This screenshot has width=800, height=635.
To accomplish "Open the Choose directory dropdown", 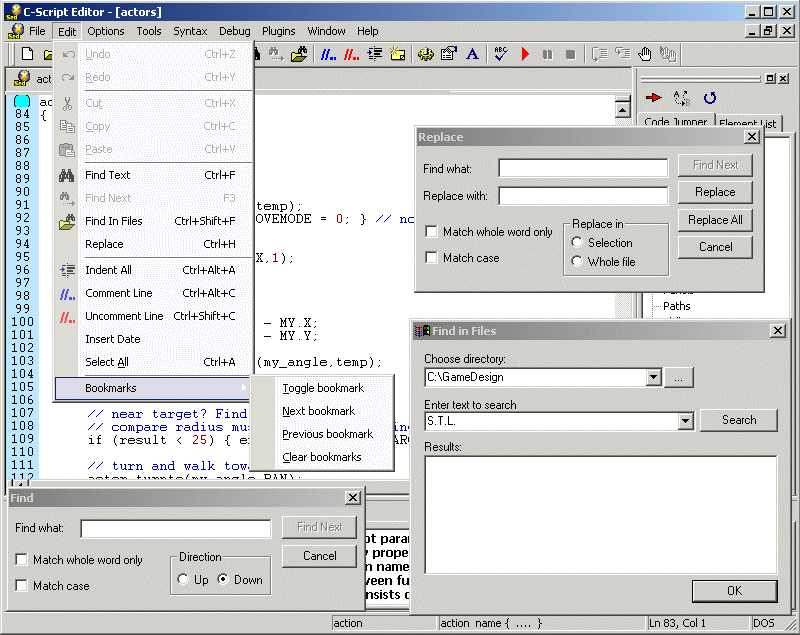I will [653, 378].
